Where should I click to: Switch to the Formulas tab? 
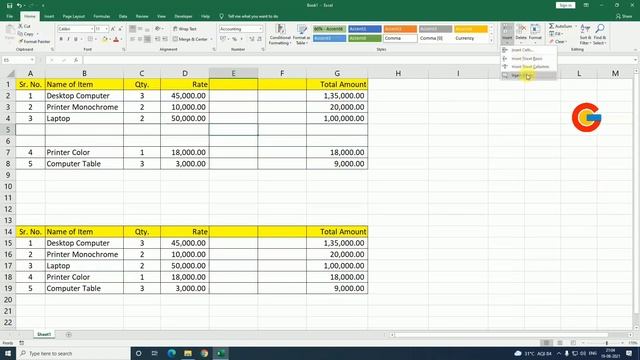click(x=102, y=16)
